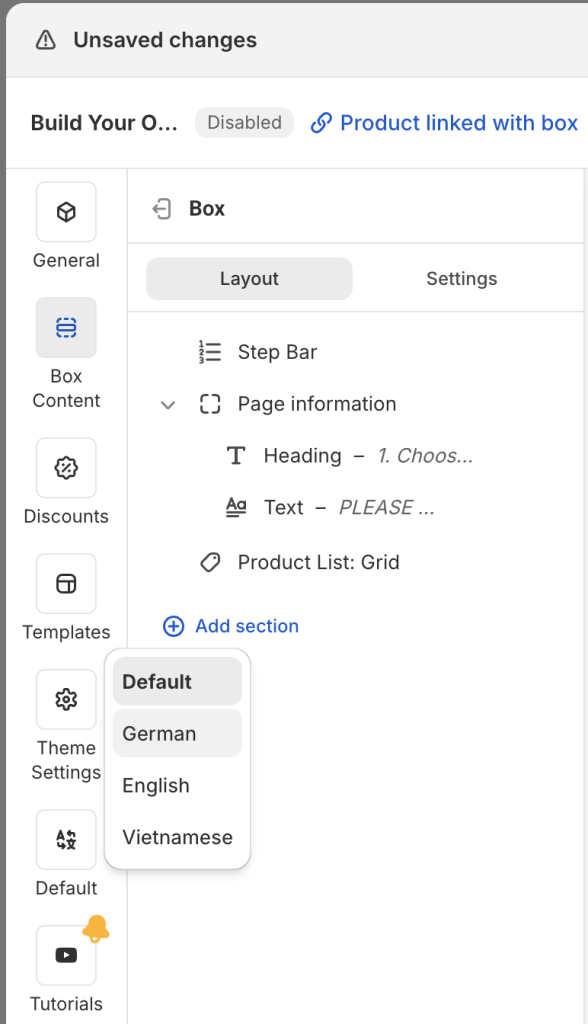
Task: Open Theme Settings gear icon
Action: point(66,699)
